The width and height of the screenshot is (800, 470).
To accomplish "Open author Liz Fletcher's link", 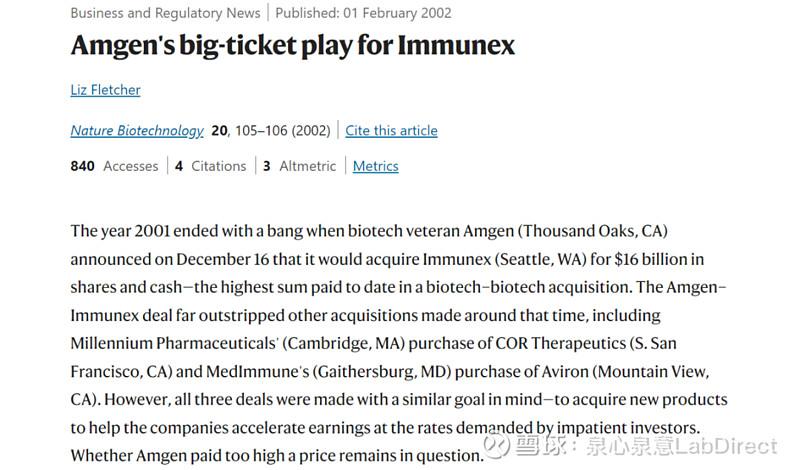I will (105, 90).
